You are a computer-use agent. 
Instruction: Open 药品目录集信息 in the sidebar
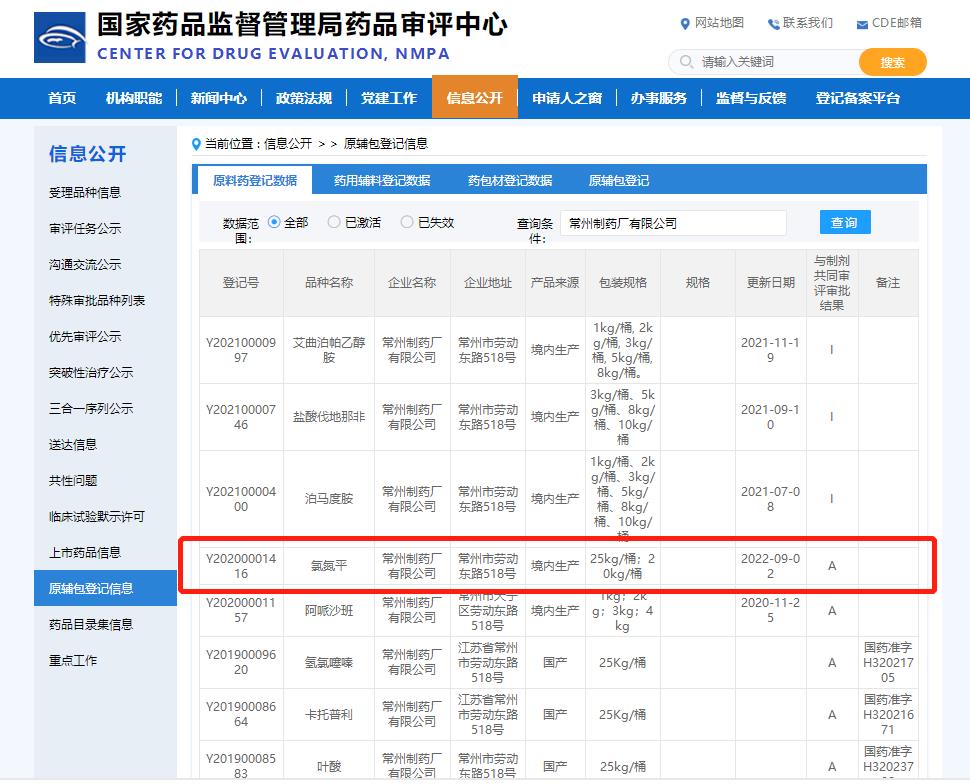(91, 624)
